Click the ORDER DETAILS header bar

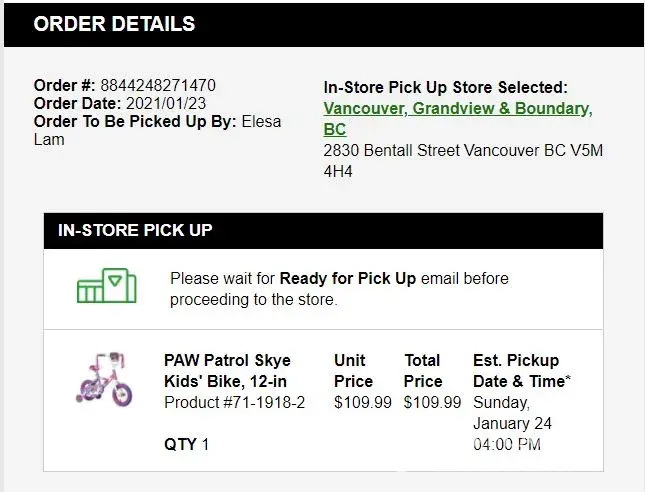pos(322,24)
